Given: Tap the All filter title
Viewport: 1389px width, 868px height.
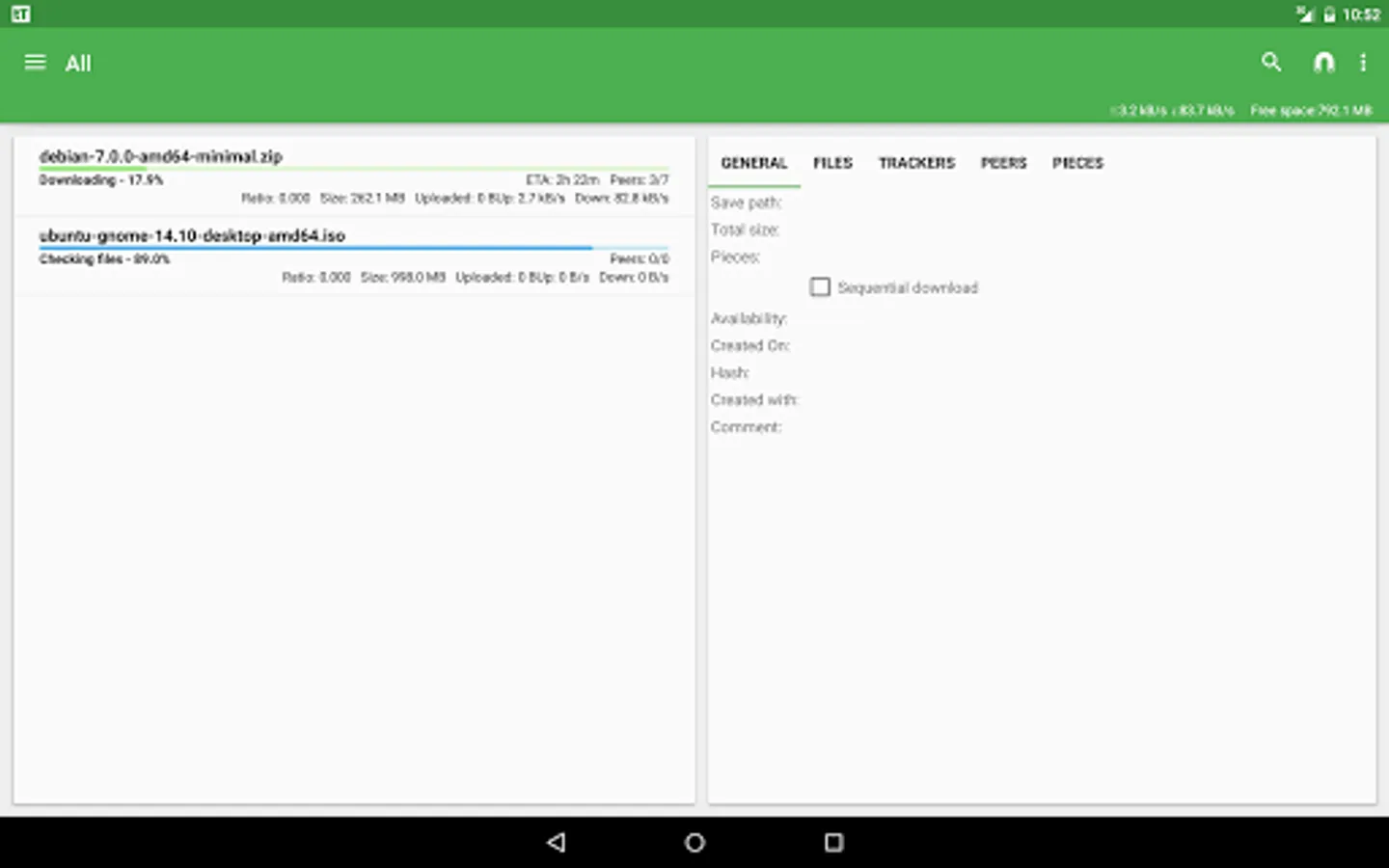Looking at the screenshot, I should point(77,63).
